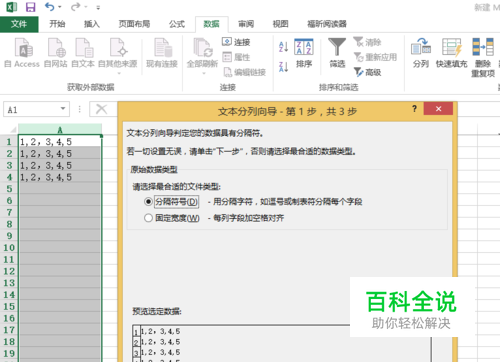The image size is (500, 362).
Task: Open the Quick Access Toolbar customize dropdown
Action: [98, 7]
